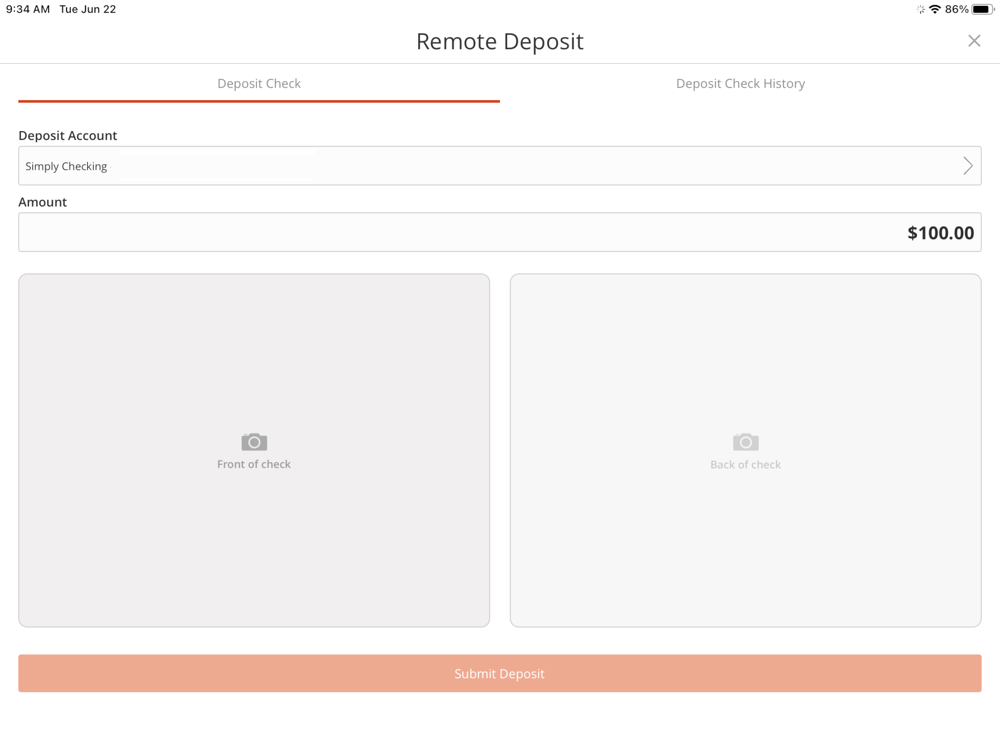
Task: Open the Deposit Account chevron arrow
Action: tap(967, 166)
